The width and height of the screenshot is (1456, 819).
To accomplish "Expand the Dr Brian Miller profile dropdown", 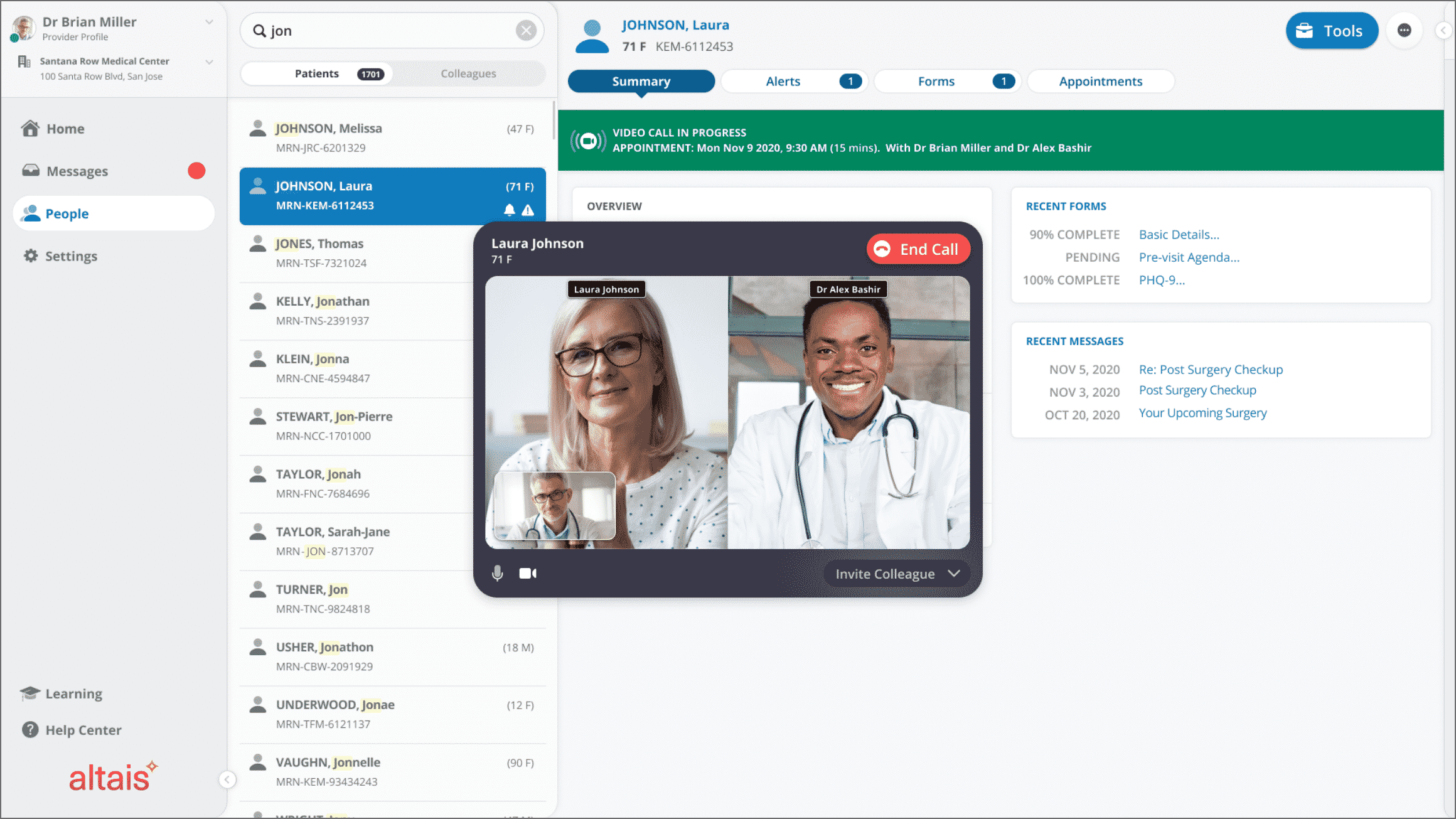I will (x=209, y=22).
